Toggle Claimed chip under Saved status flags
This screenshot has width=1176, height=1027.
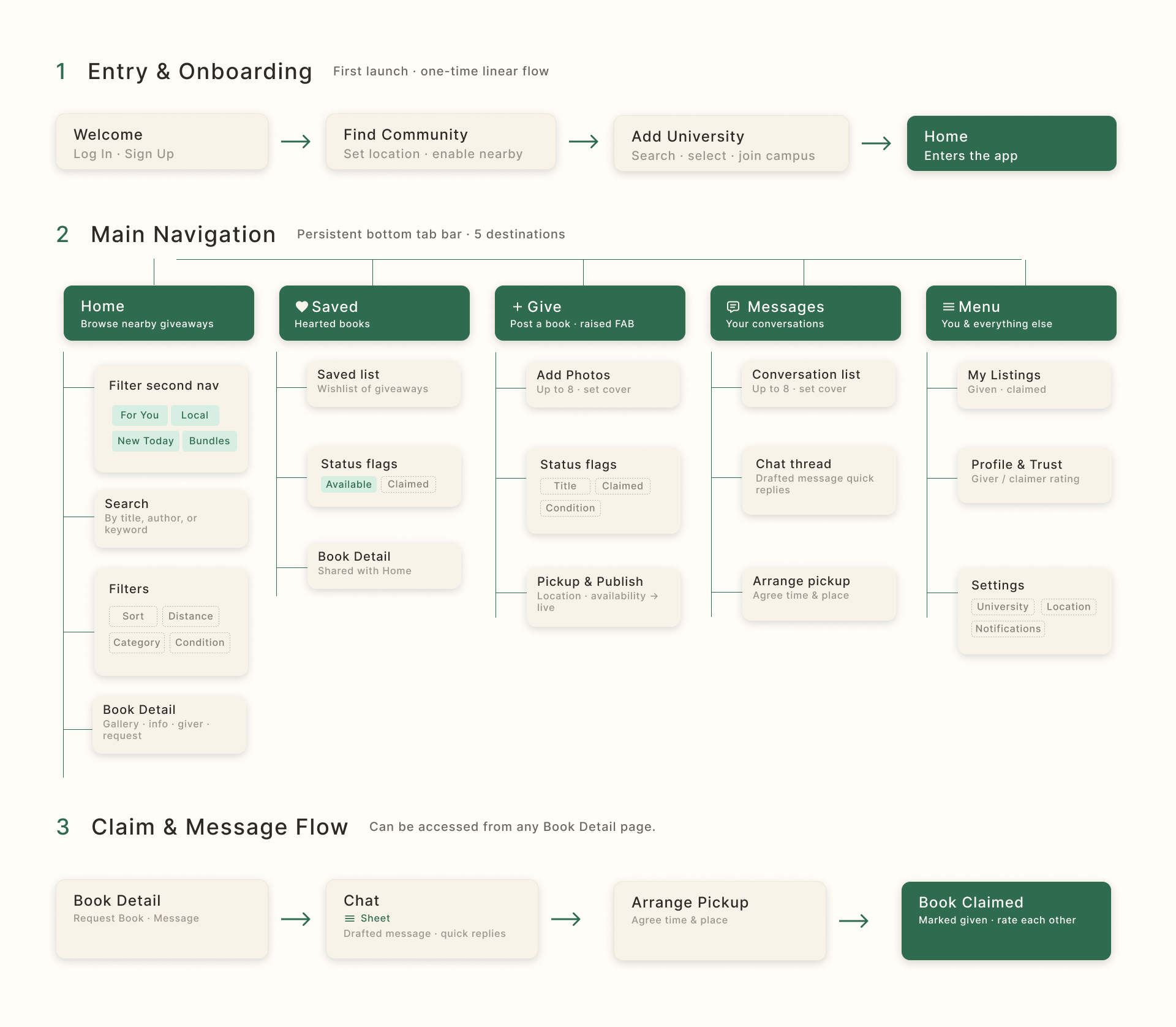pyautogui.click(x=409, y=484)
